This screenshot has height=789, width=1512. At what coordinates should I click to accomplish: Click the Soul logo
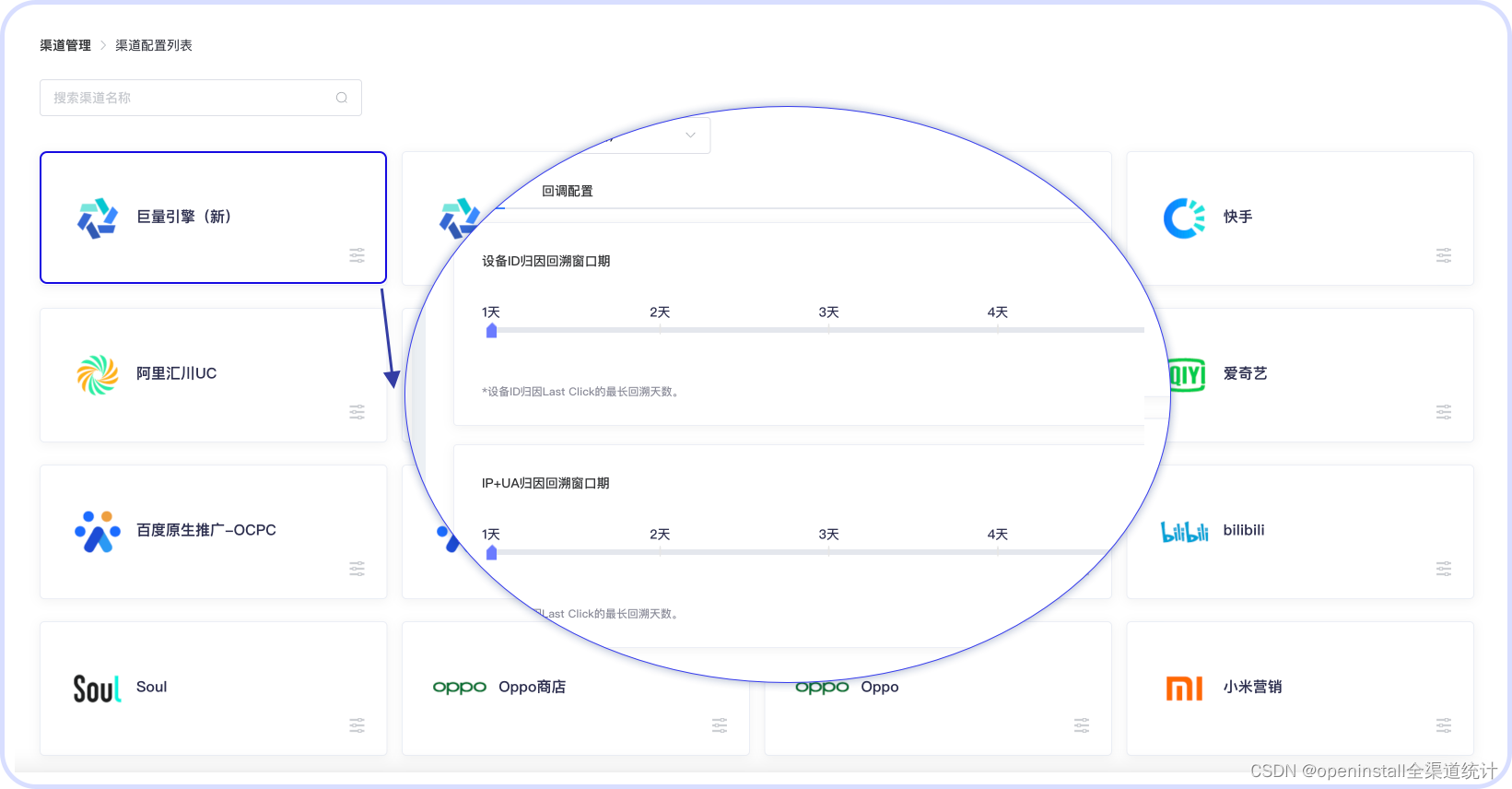(97, 689)
